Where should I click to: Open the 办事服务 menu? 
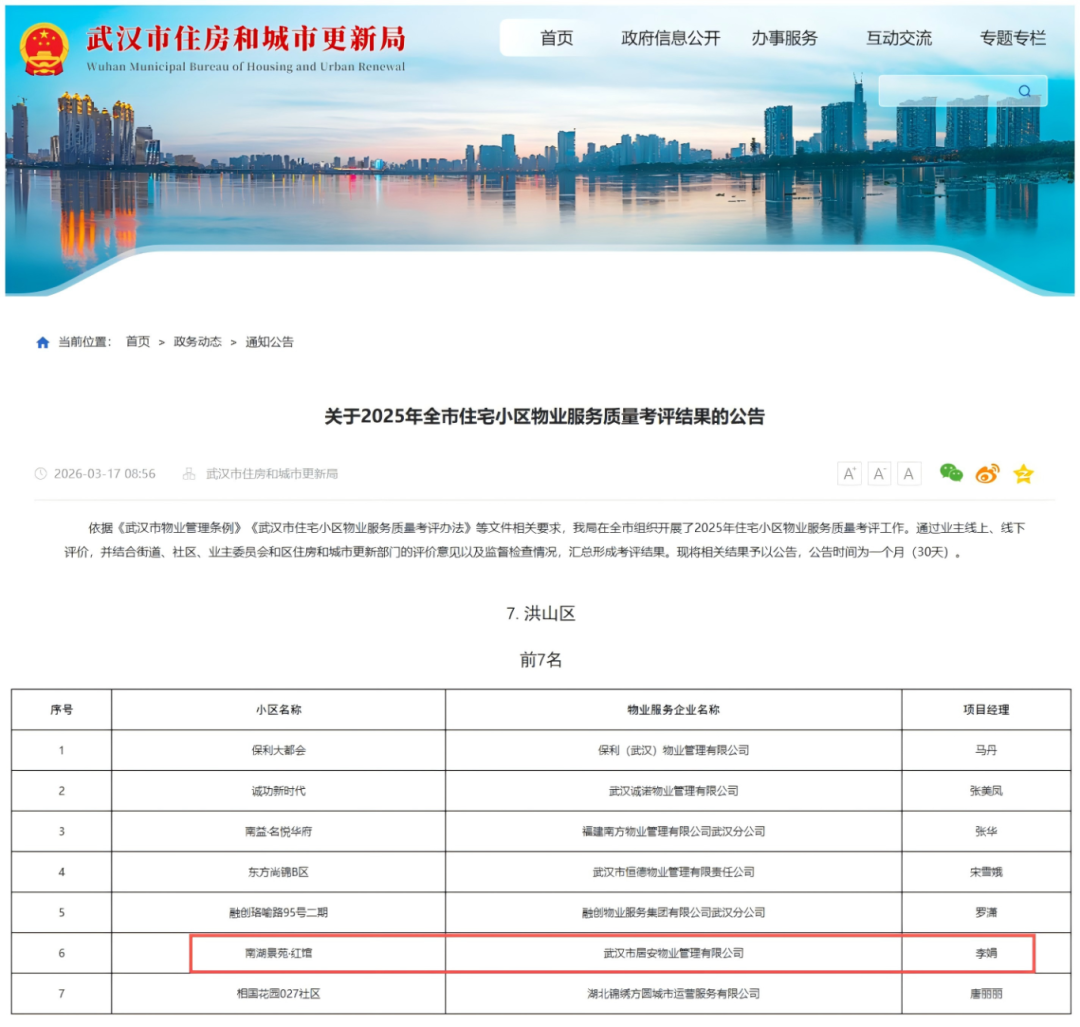(x=786, y=38)
